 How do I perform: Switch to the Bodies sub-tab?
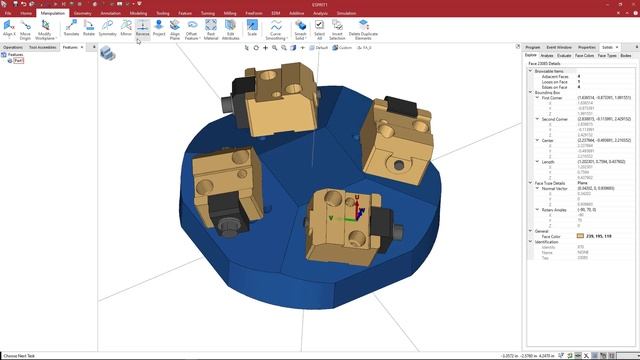click(626, 56)
